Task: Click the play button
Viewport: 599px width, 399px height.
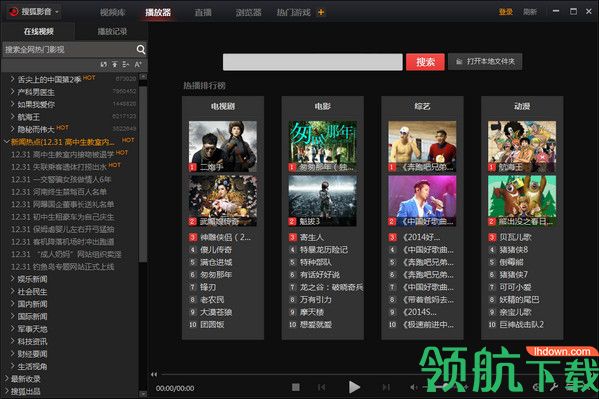Action: coord(354,387)
